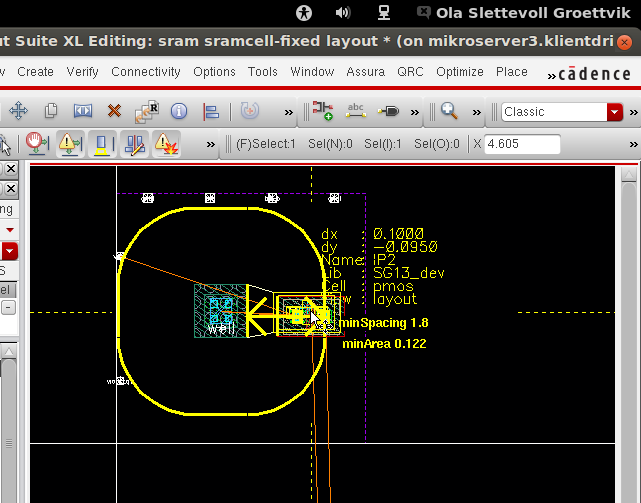Expand hidden edit toolbar items after Rotate icon
Viewport: 641px width, 503px height.
click(x=289, y=112)
